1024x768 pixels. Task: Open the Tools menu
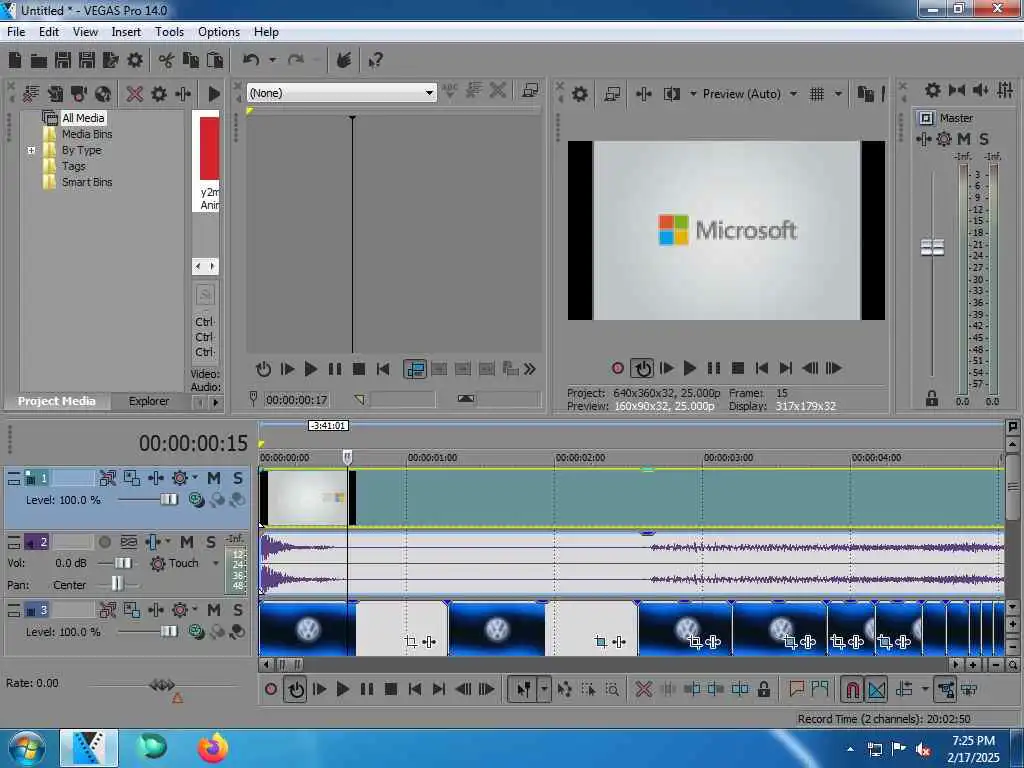point(169,32)
